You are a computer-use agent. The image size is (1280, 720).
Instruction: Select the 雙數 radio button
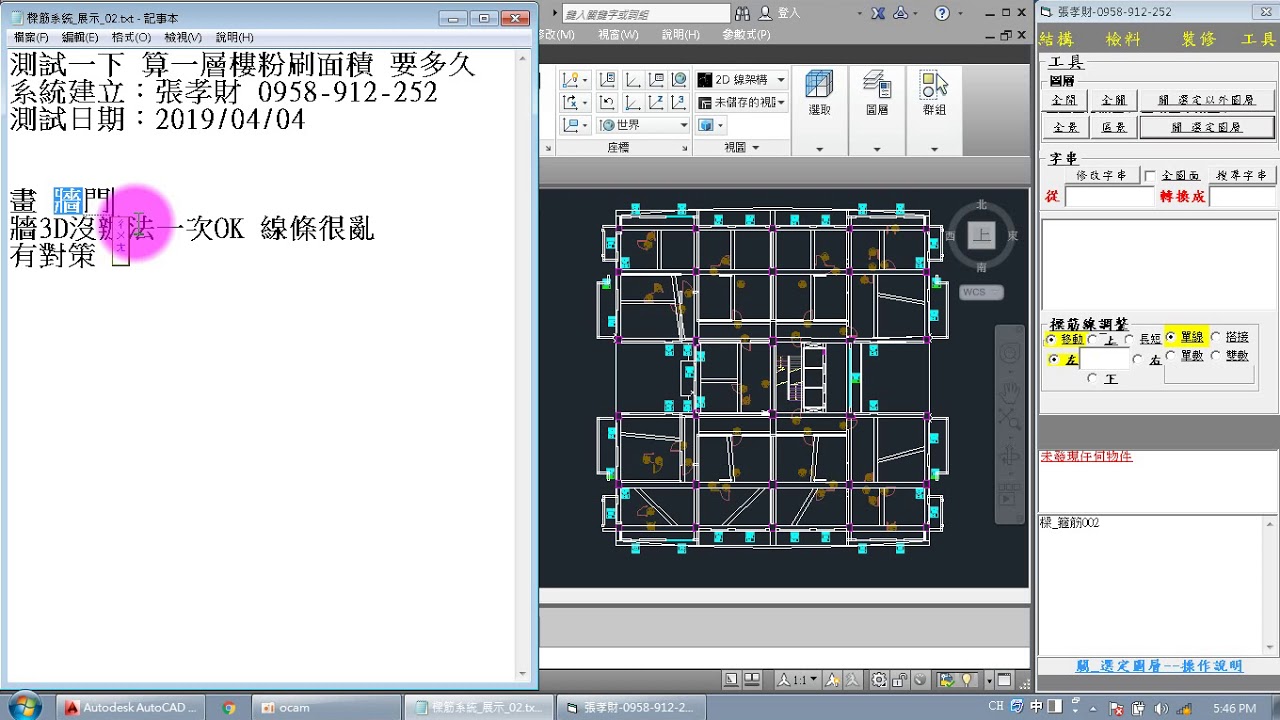[1216, 356]
